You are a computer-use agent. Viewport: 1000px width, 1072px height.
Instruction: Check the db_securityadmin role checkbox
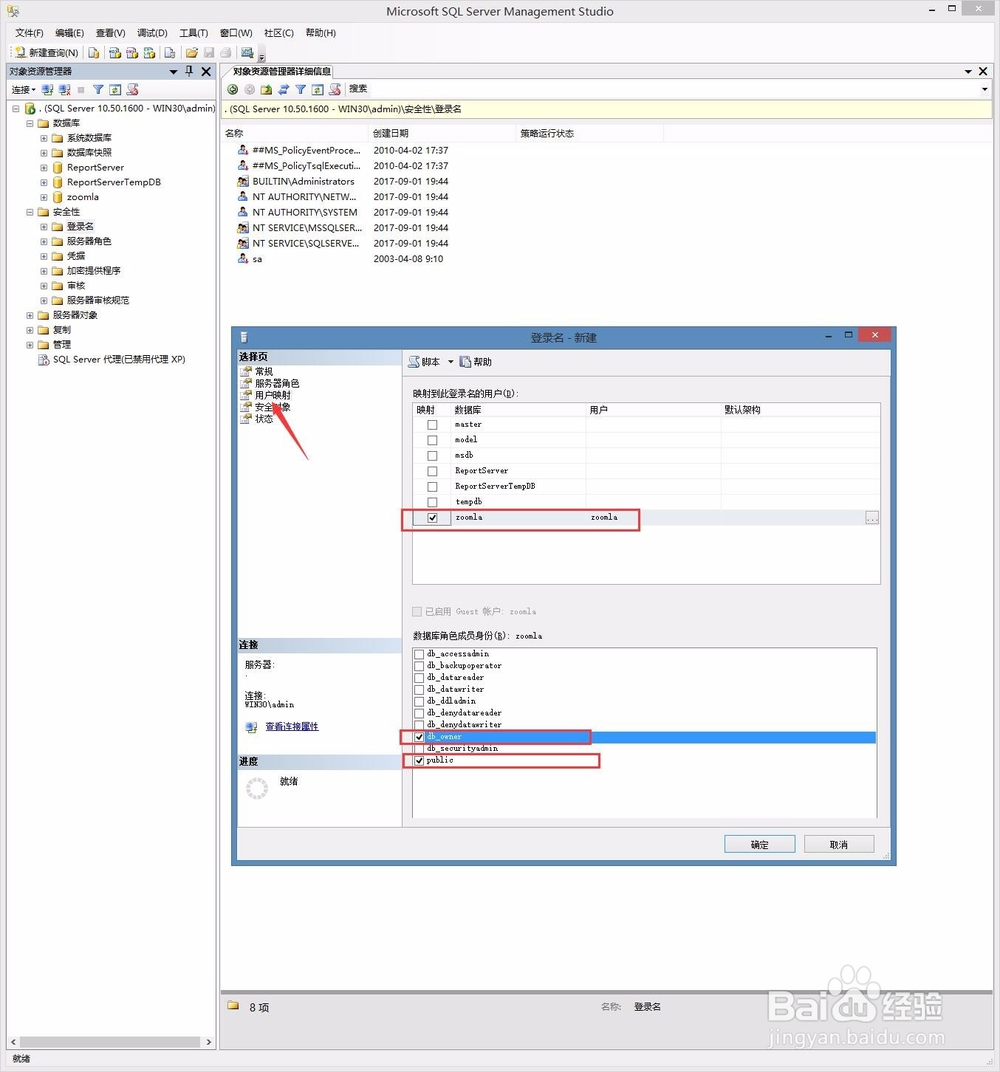[x=419, y=749]
